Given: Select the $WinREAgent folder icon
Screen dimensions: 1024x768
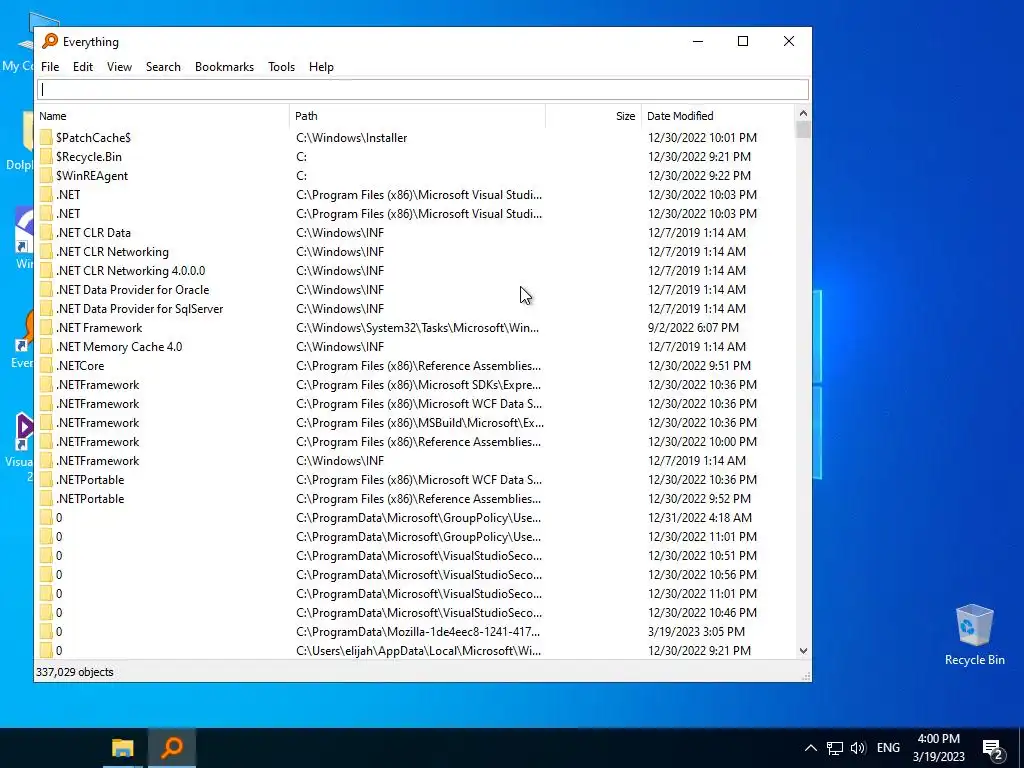Looking at the screenshot, I should 46,176.
